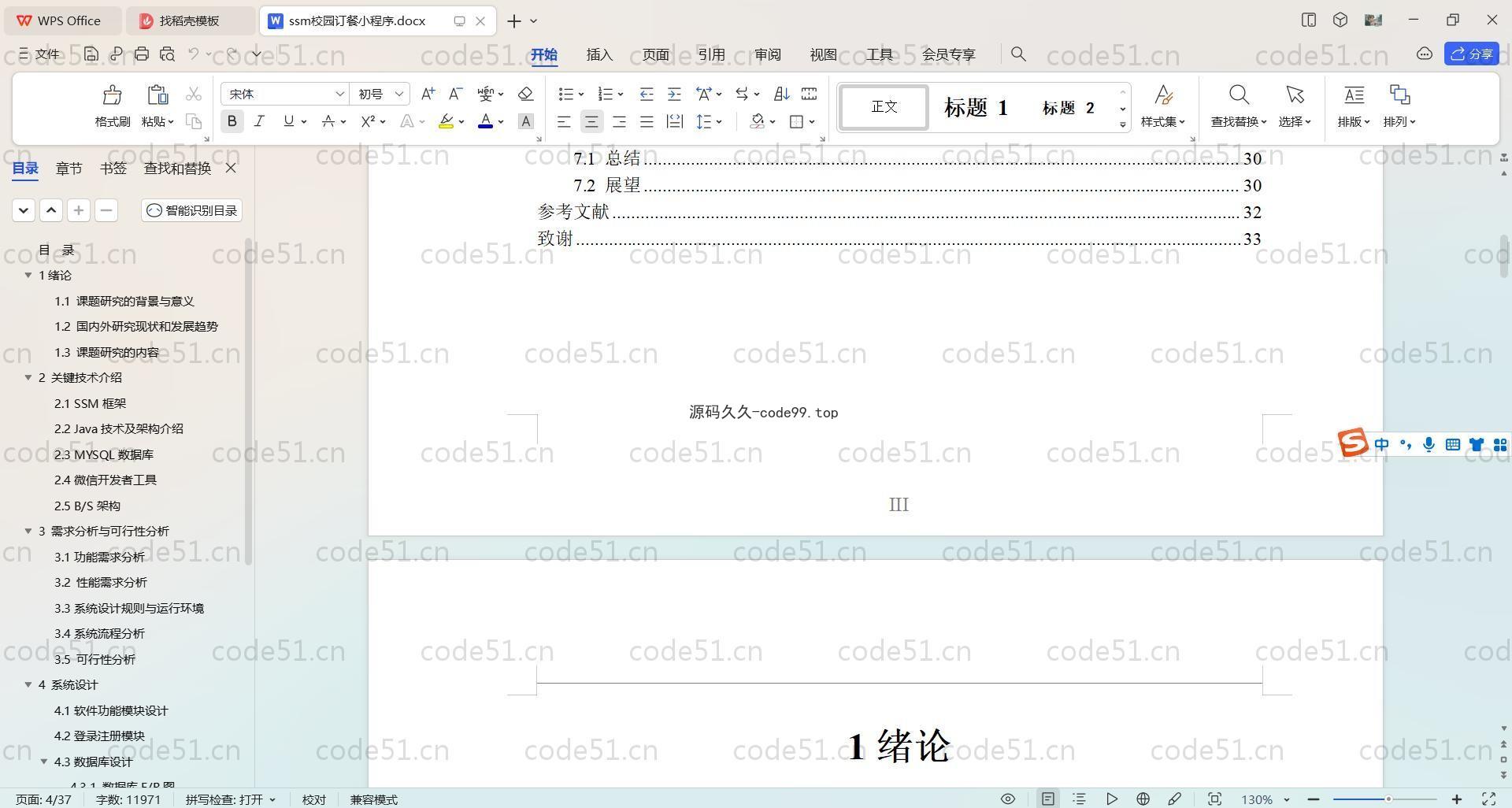Open the font name 宋体 dropdown
This screenshot has height=808, width=1512.
click(x=339, y=94)
